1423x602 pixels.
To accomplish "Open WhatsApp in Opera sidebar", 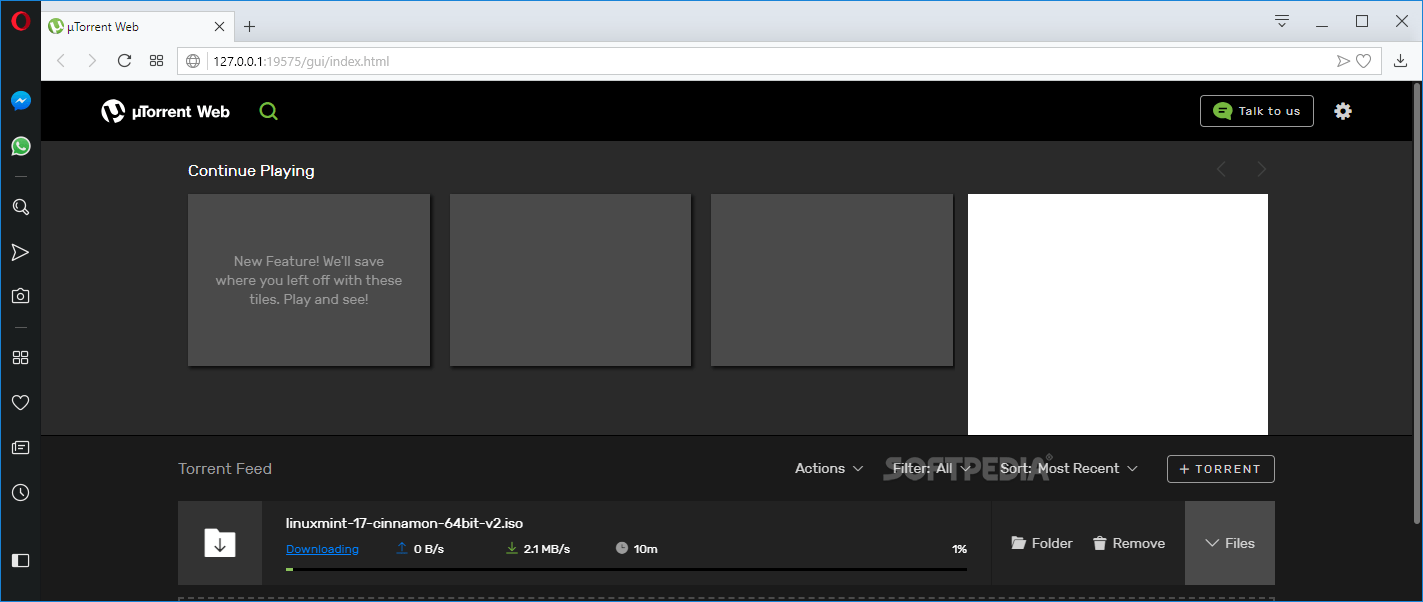I will tap(20, 146).
